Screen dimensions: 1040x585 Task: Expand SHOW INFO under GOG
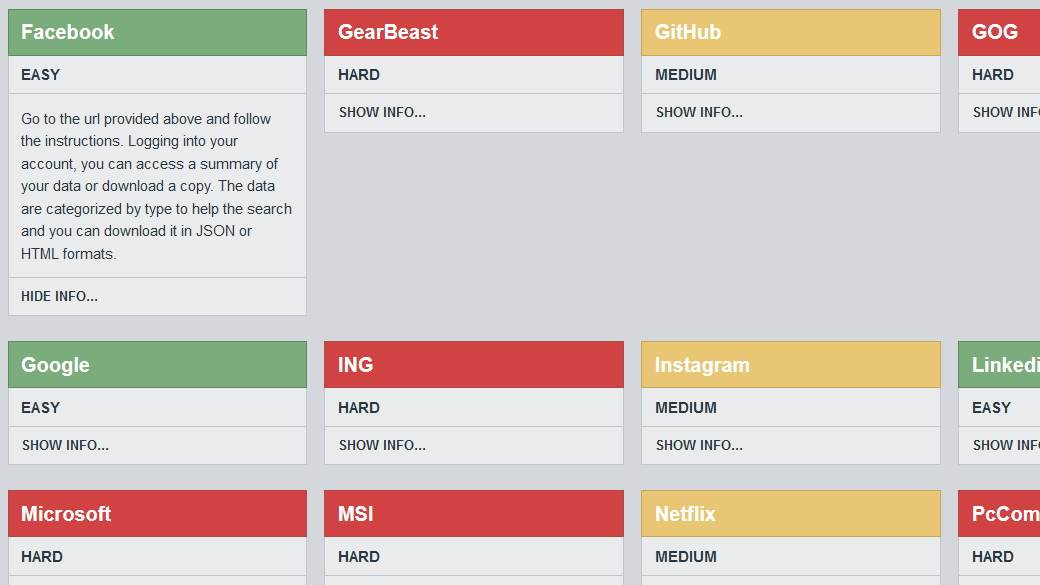1005,112
